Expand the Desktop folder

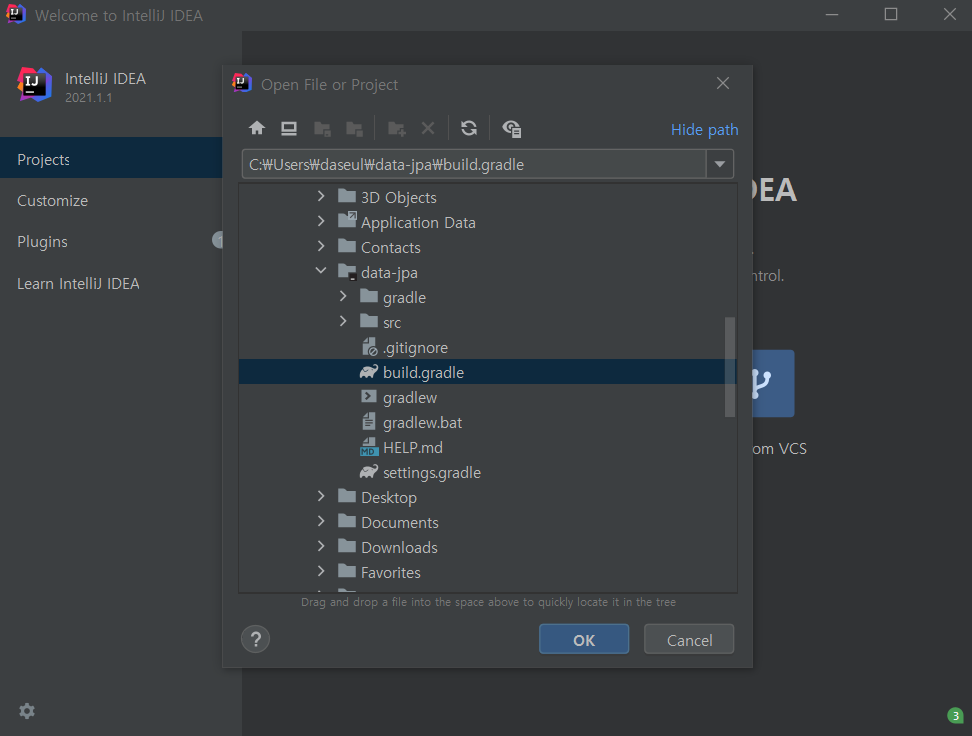(x=321, y=496)
